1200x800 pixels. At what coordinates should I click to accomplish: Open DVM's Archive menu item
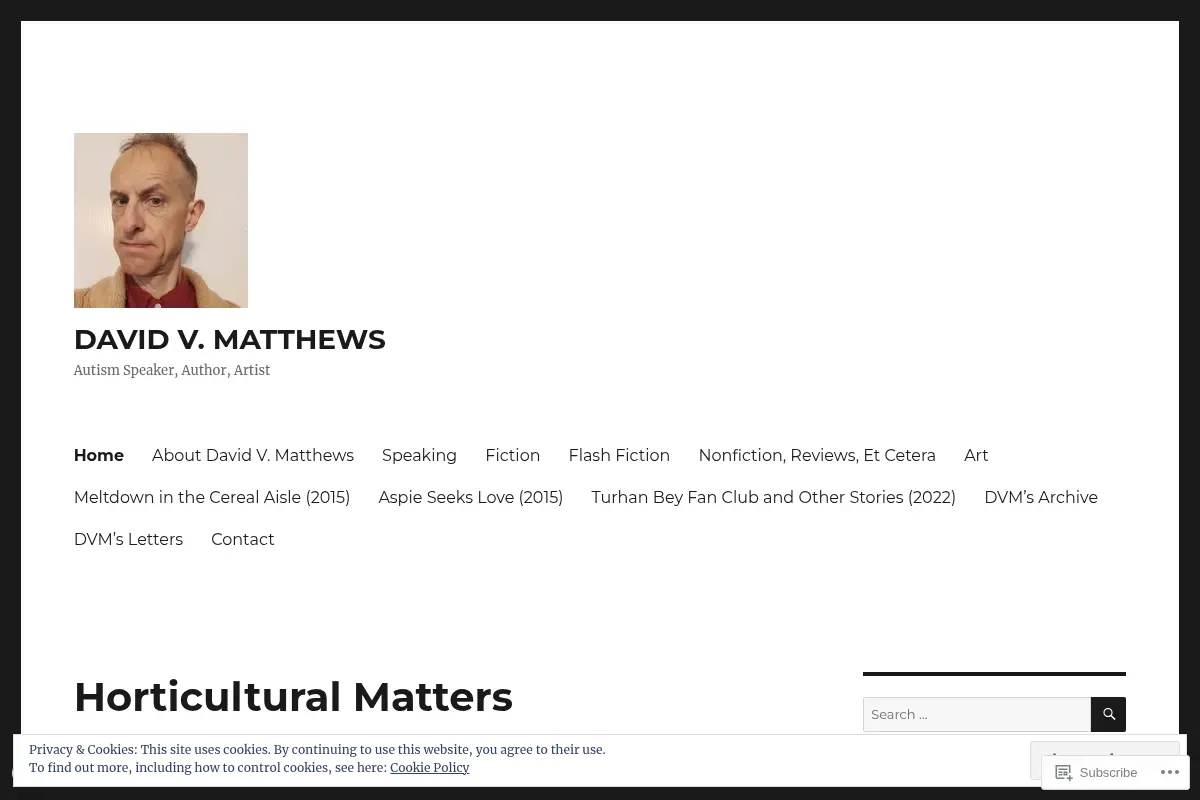point(1041,497)
